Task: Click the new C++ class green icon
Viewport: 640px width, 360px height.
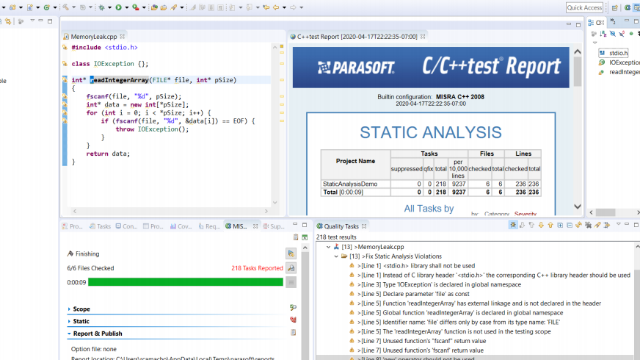Action: (x=47, y=7)
